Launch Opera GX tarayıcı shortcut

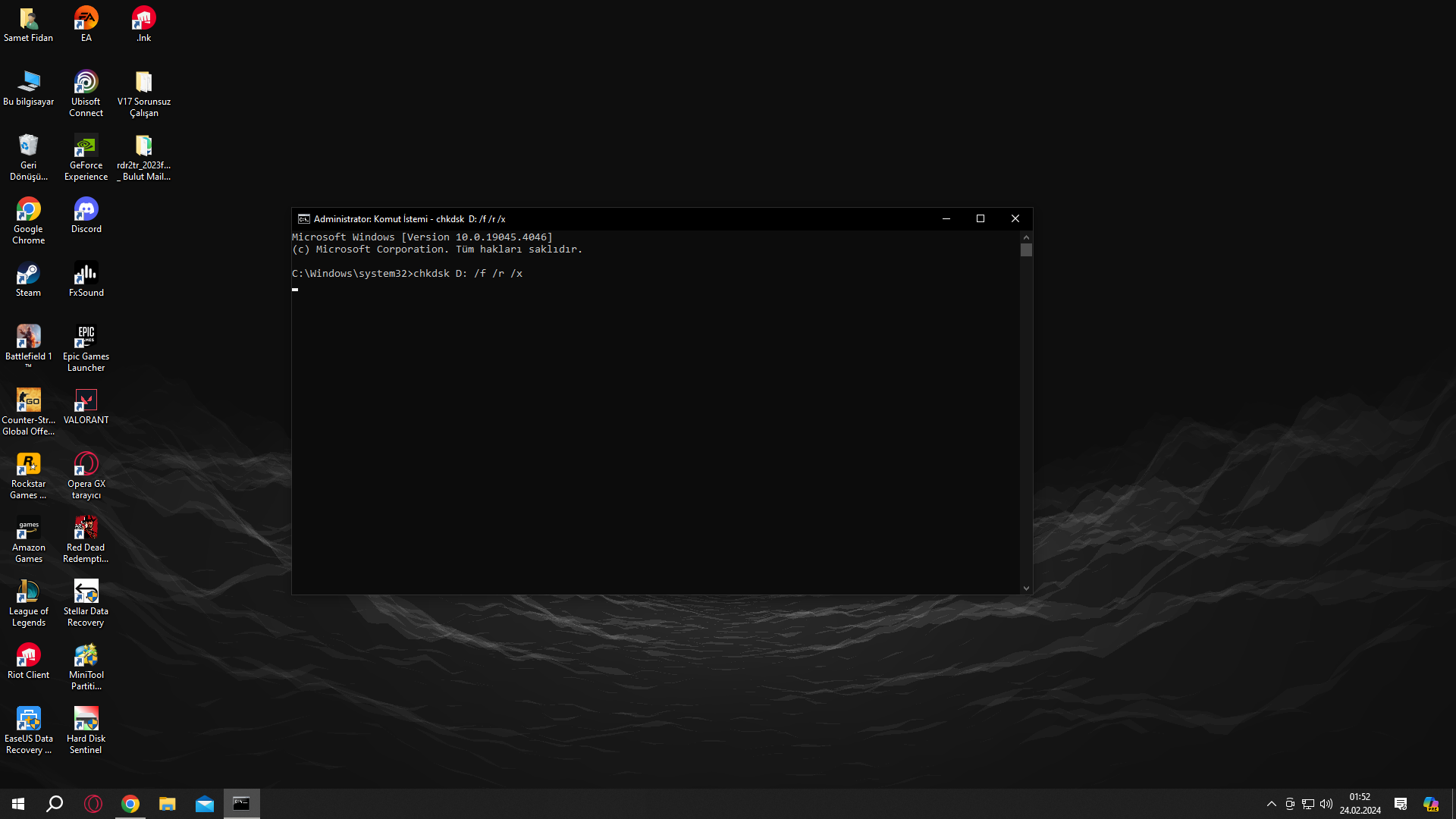[86, 475]
